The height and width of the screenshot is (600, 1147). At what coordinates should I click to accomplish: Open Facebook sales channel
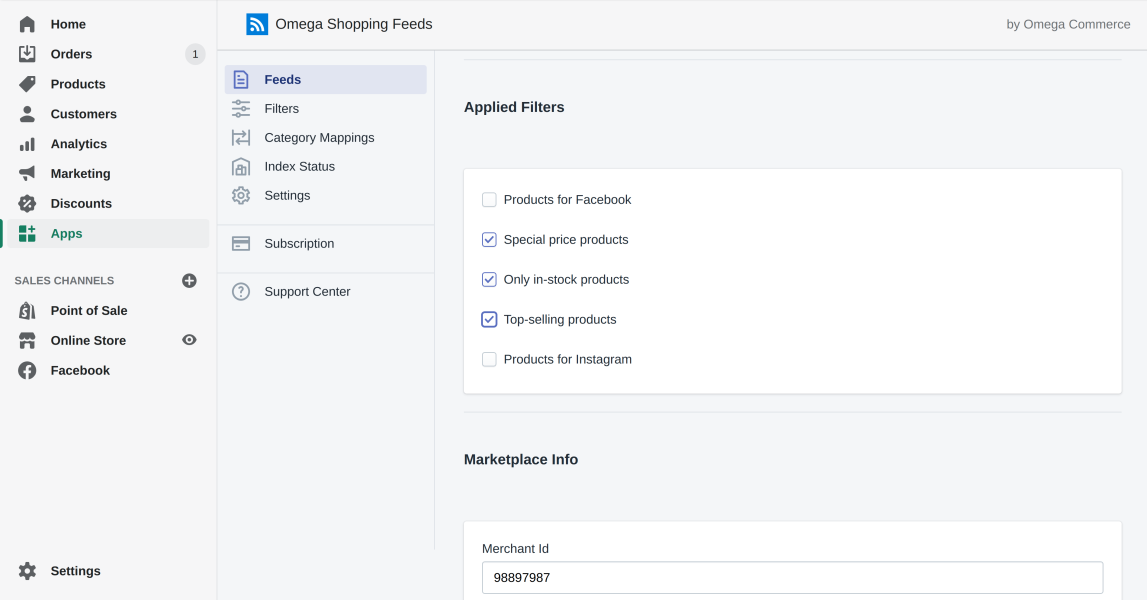[x=80, y=371]
